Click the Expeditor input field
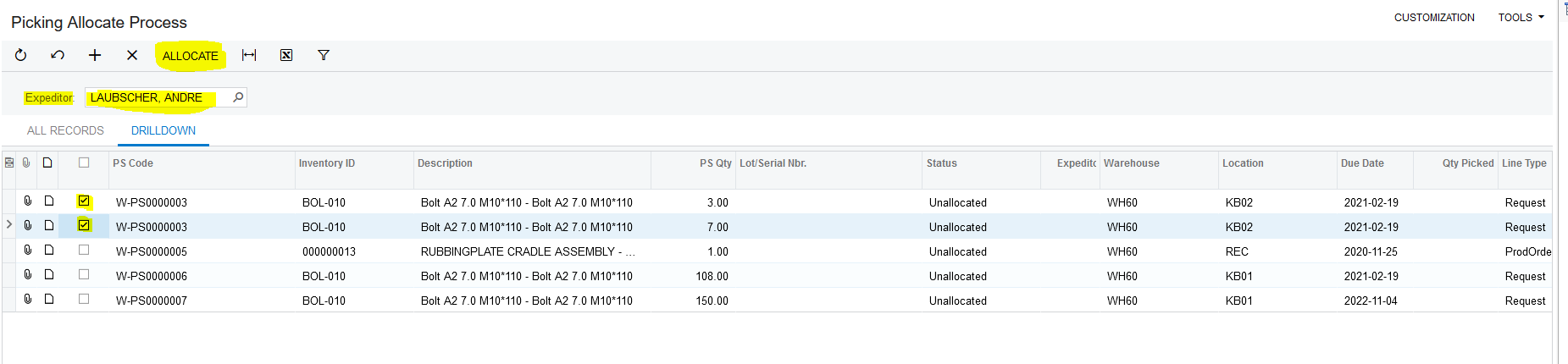Image resolution: width=1568 pixels, height=364 pixels. (x=157, y=97)
